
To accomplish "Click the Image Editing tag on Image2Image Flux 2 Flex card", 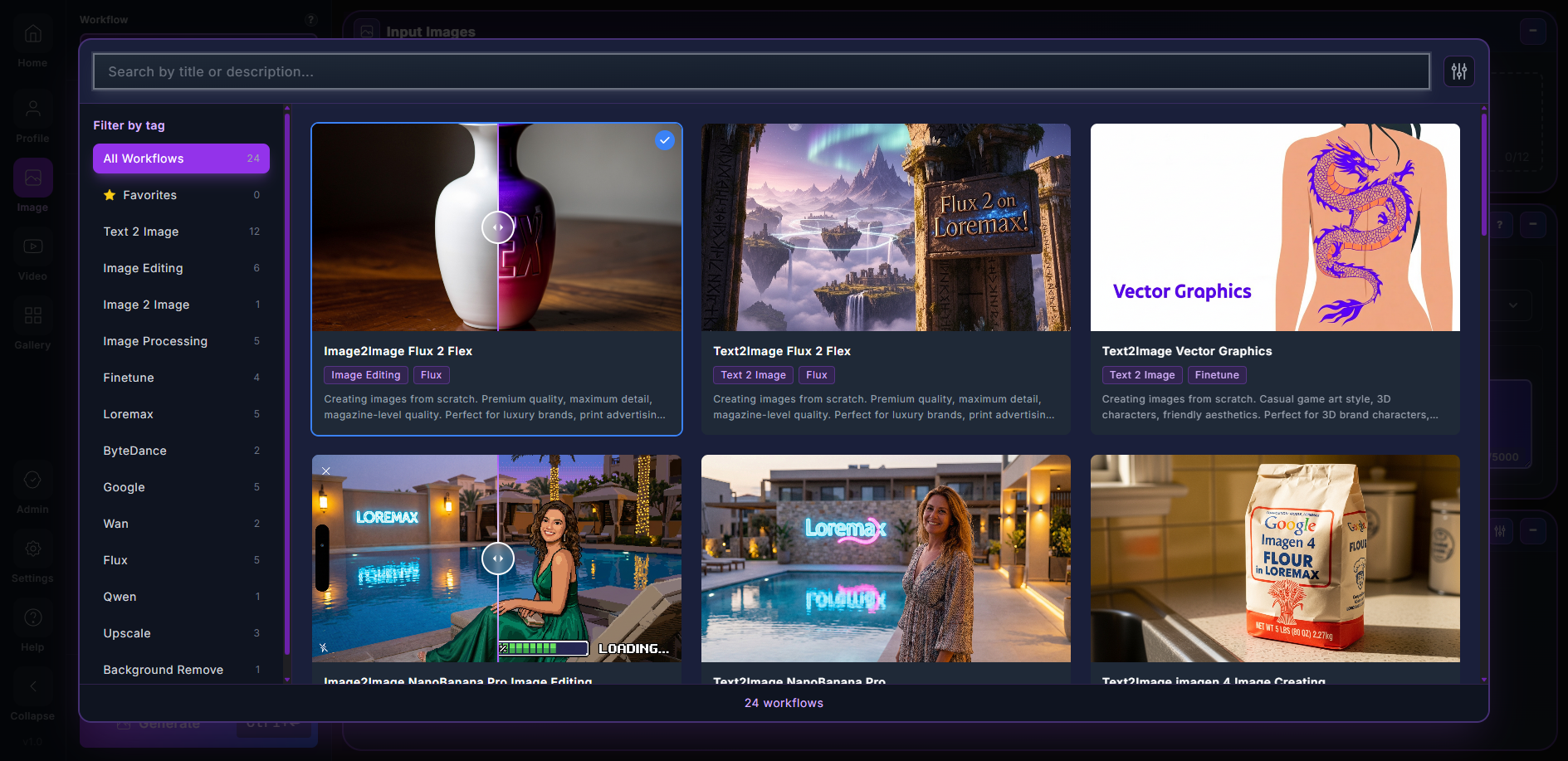I will point(366,375).
